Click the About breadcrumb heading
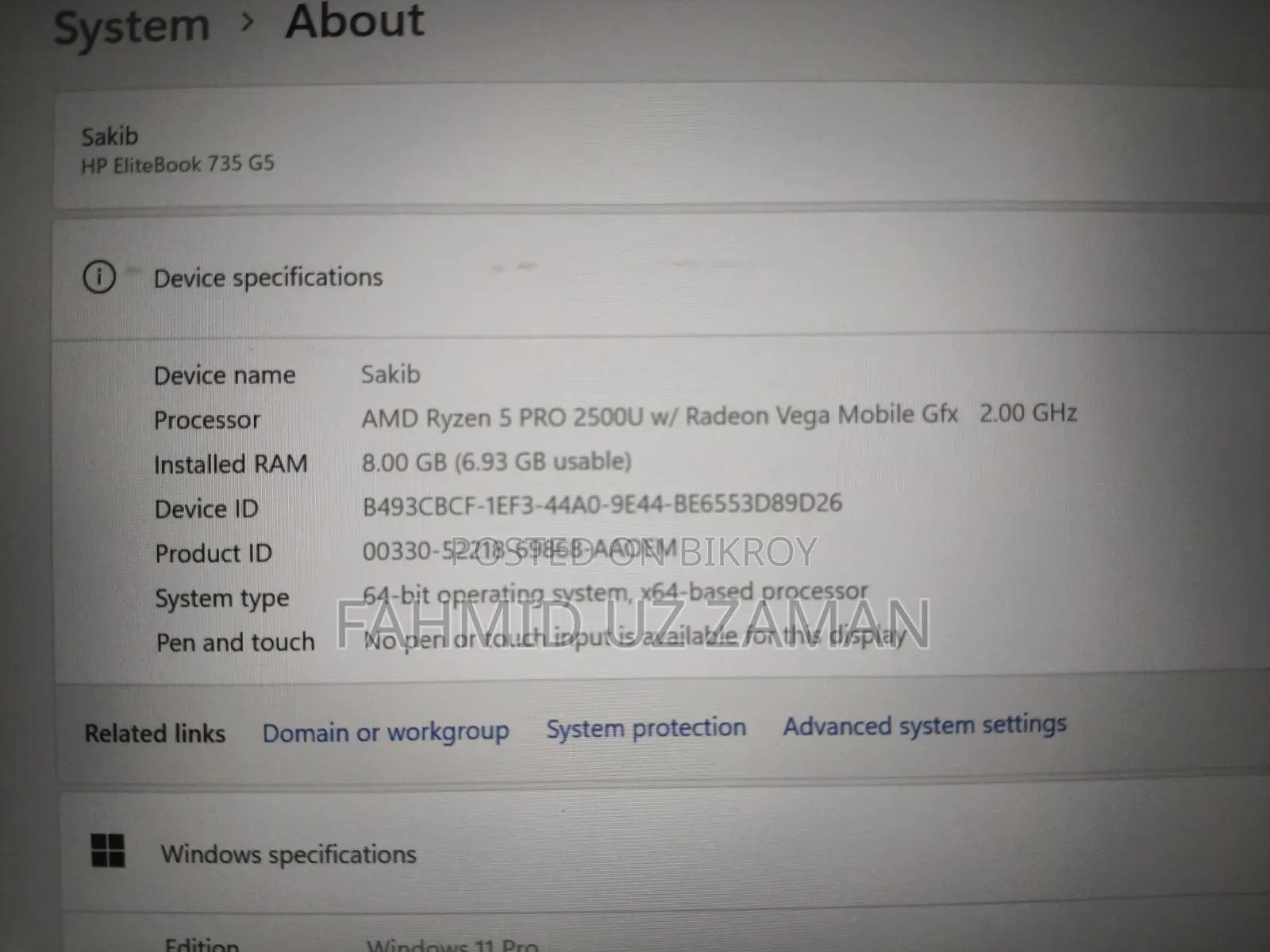The width and height of the screenshot is (1270, 952). (x=355, y=21)
